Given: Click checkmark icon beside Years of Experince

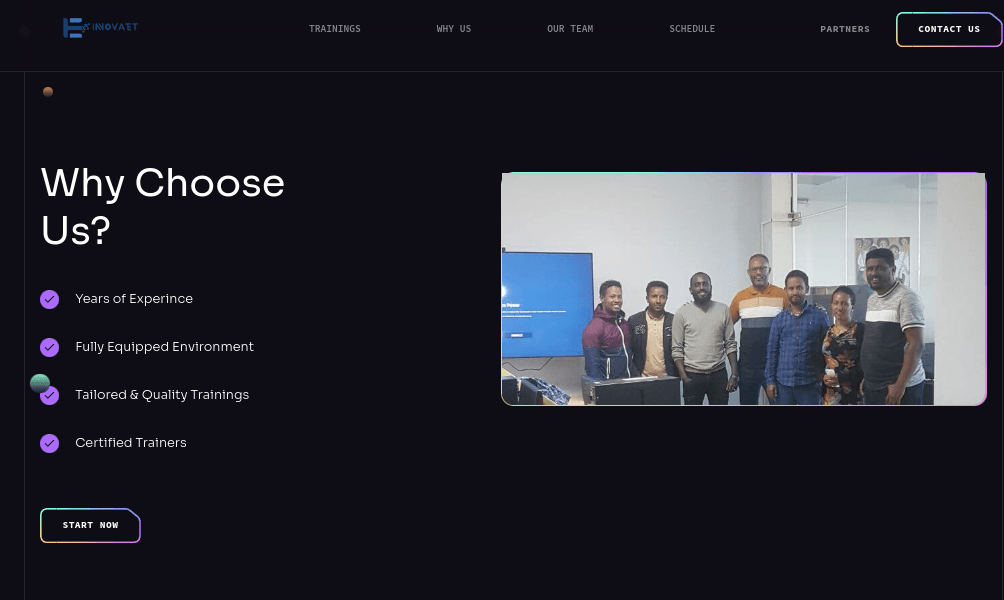Looking at the screenshot, I should point(49,299).
